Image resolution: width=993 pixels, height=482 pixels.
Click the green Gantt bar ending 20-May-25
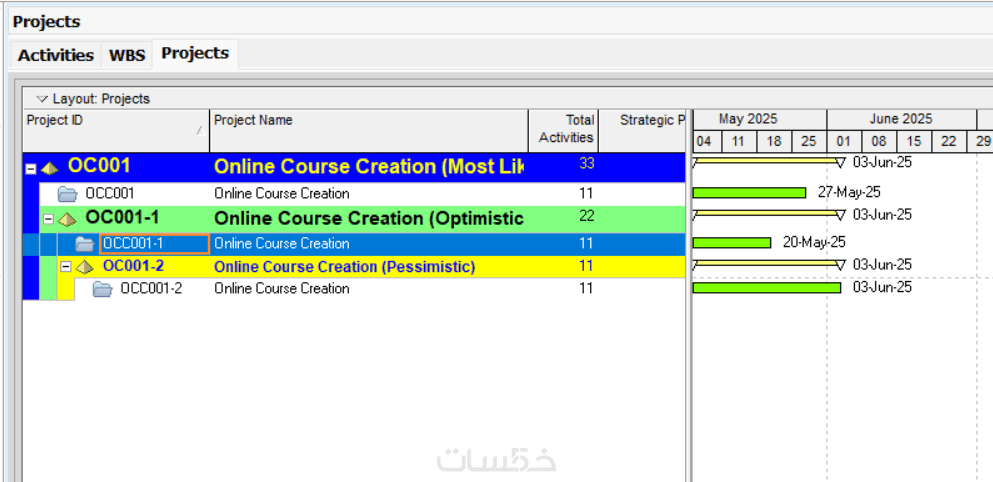[x=732, y=243]
